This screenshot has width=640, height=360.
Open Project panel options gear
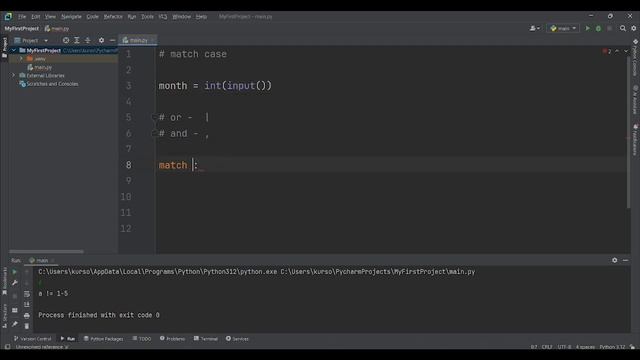click(101, 40)
